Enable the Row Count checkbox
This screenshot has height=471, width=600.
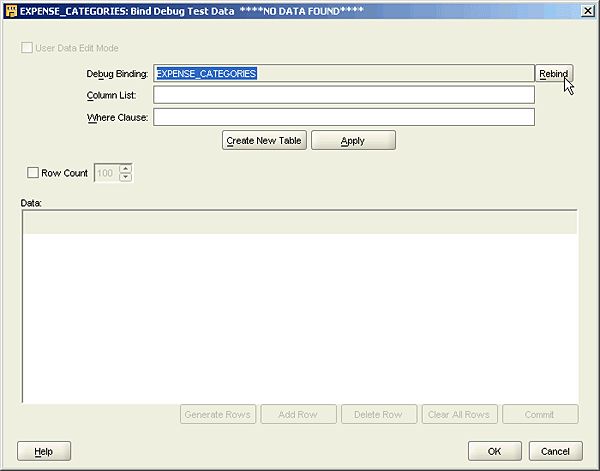tap(33, 173)
